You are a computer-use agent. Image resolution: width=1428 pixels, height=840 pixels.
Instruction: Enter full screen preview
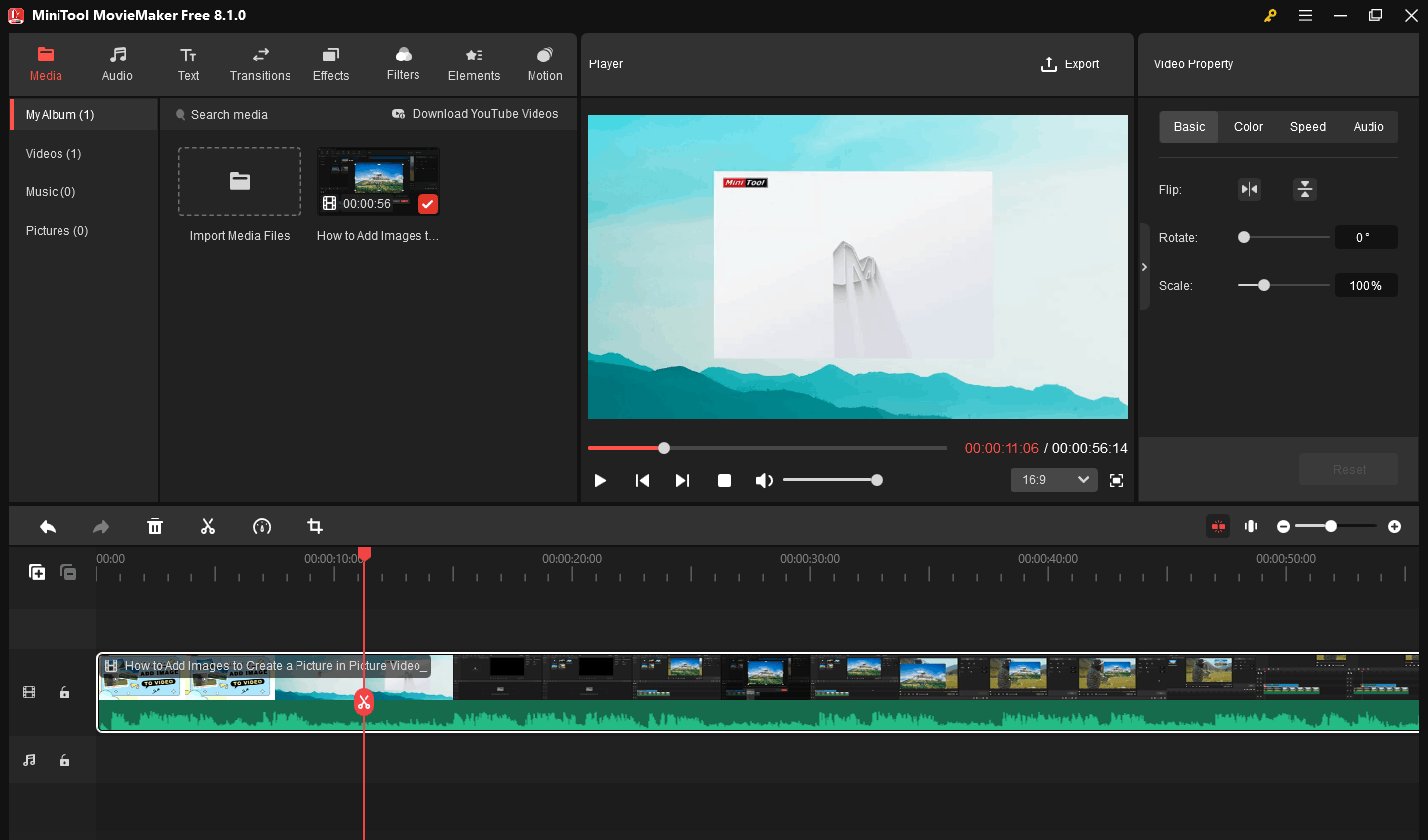pyautogui.click(x=1116, y=480)
